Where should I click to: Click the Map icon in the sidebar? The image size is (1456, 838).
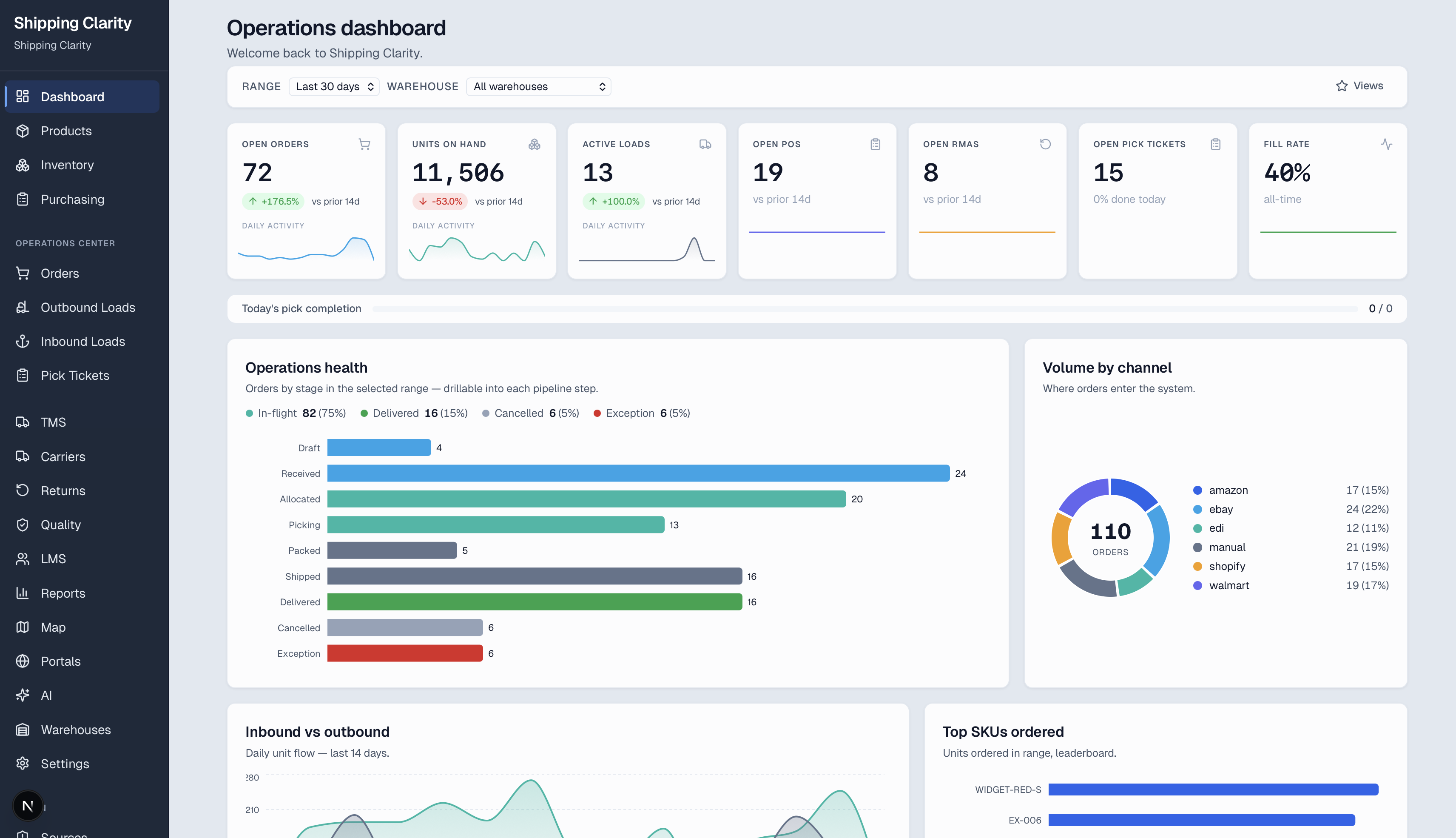tap(23, 627)
